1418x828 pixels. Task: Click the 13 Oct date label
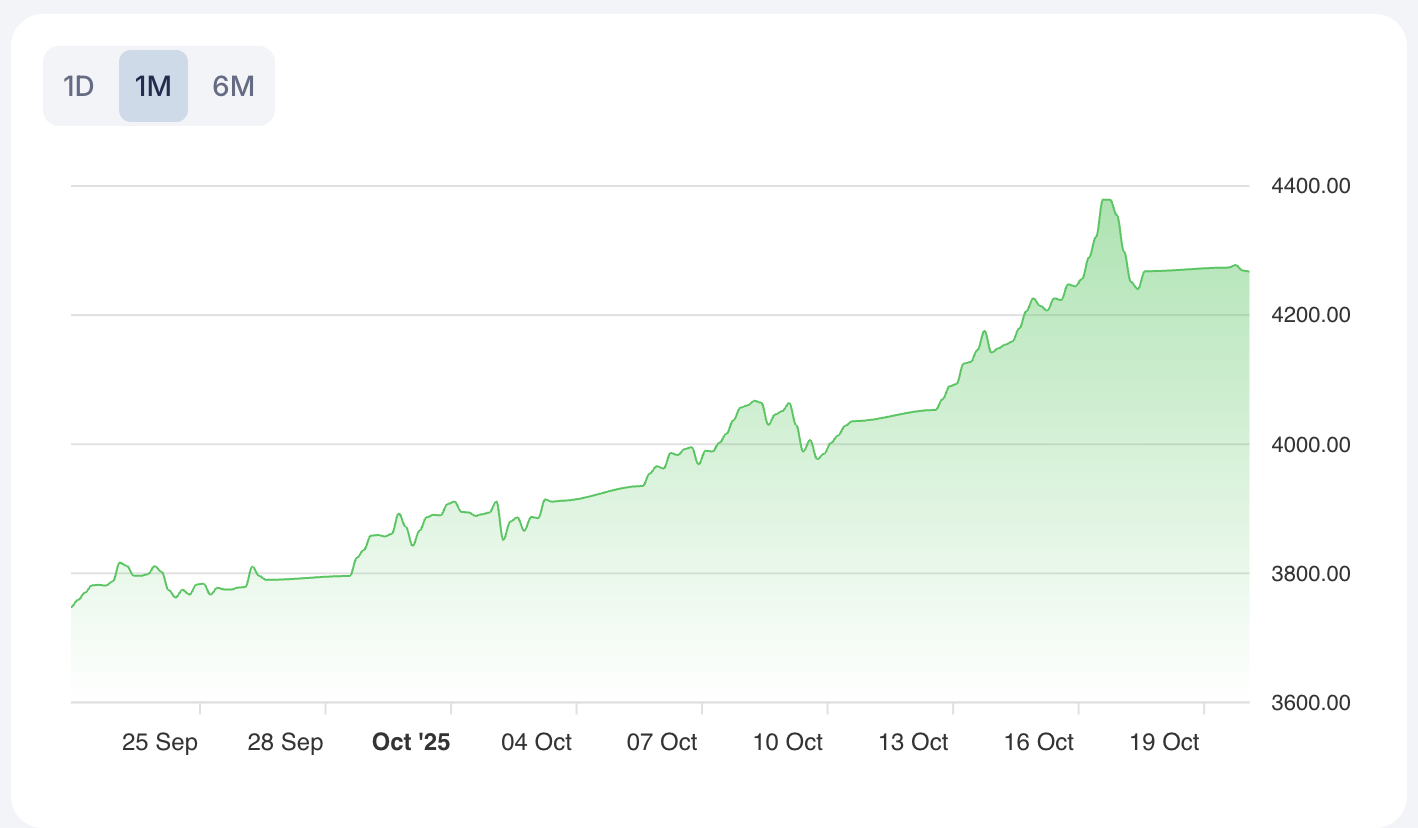[913, 742]
